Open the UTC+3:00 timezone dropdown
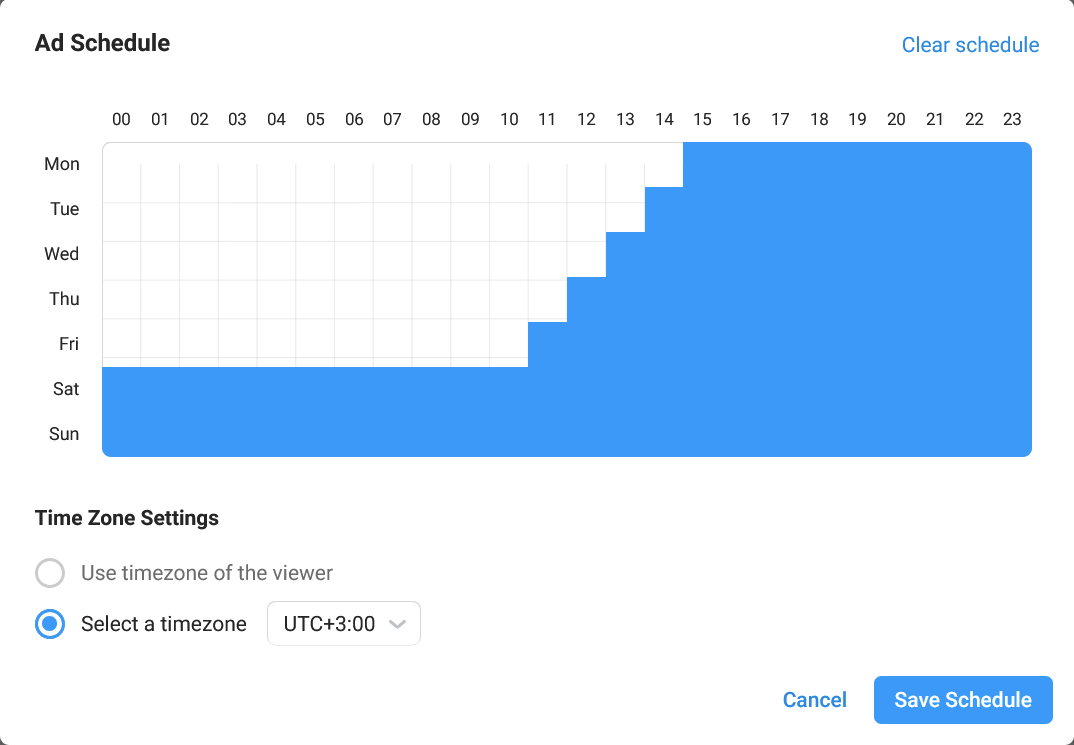The image size is (1074, 745). pos(343,624)
